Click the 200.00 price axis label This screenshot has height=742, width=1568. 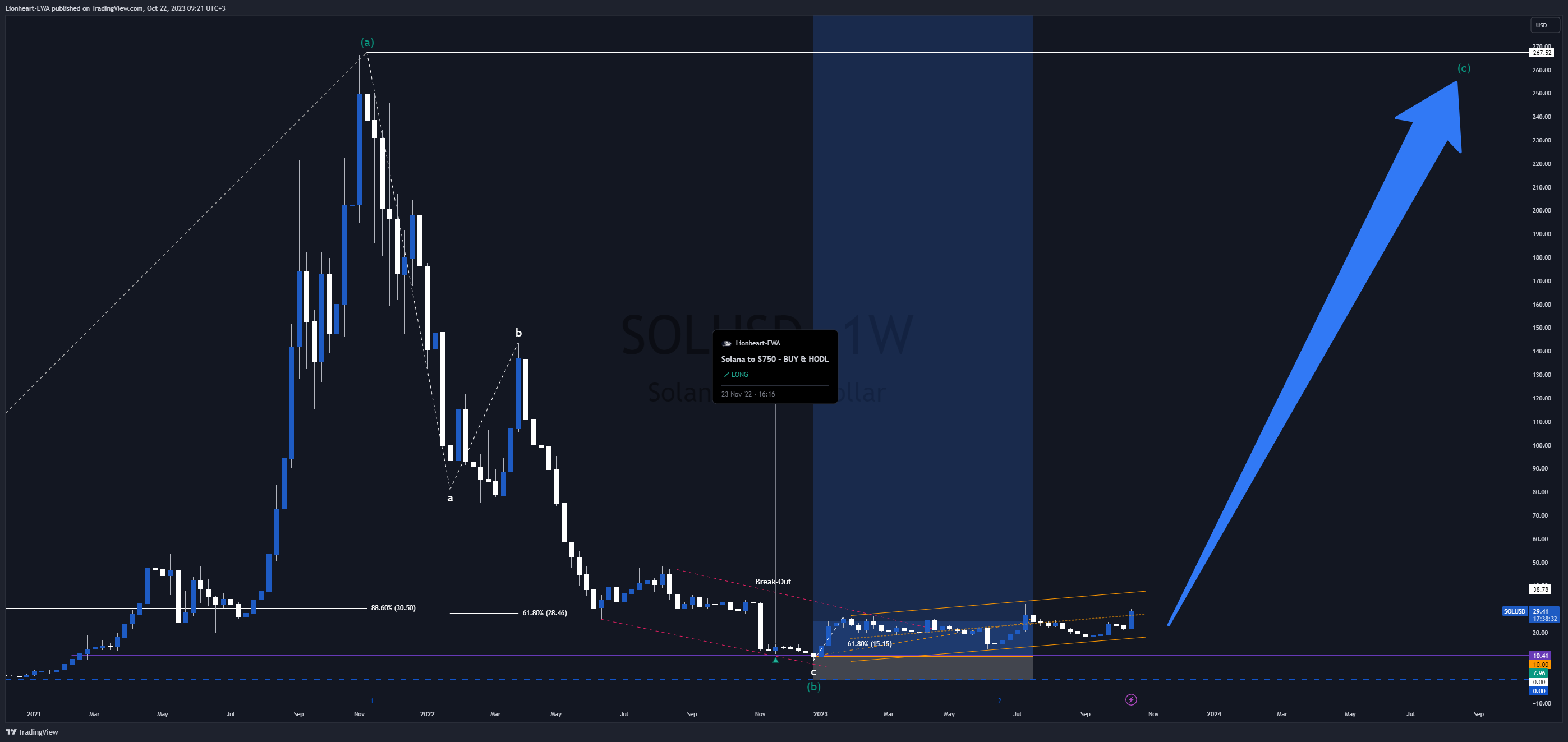tap(1541, 211)
